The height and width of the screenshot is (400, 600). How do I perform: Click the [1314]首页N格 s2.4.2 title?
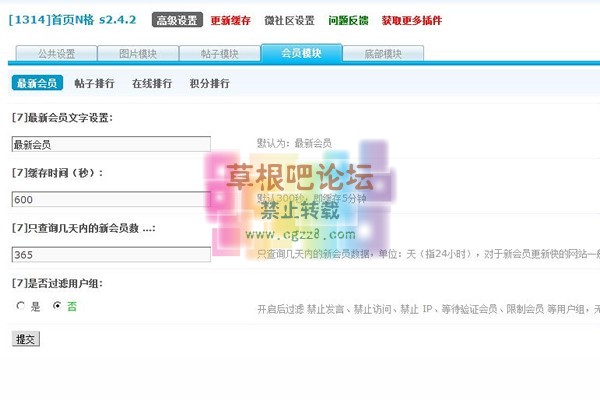[72, 20]
